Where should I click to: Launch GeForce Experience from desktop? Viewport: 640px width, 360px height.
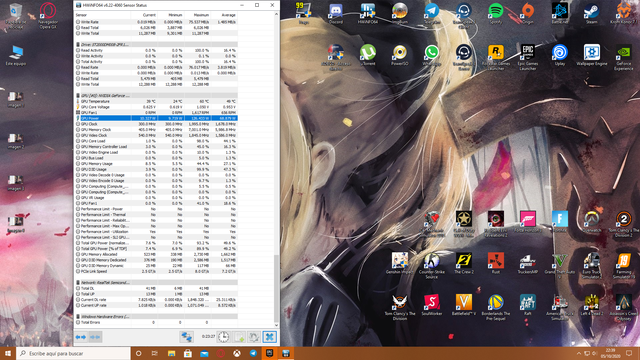pyautogui.click(x=624, y=58)
